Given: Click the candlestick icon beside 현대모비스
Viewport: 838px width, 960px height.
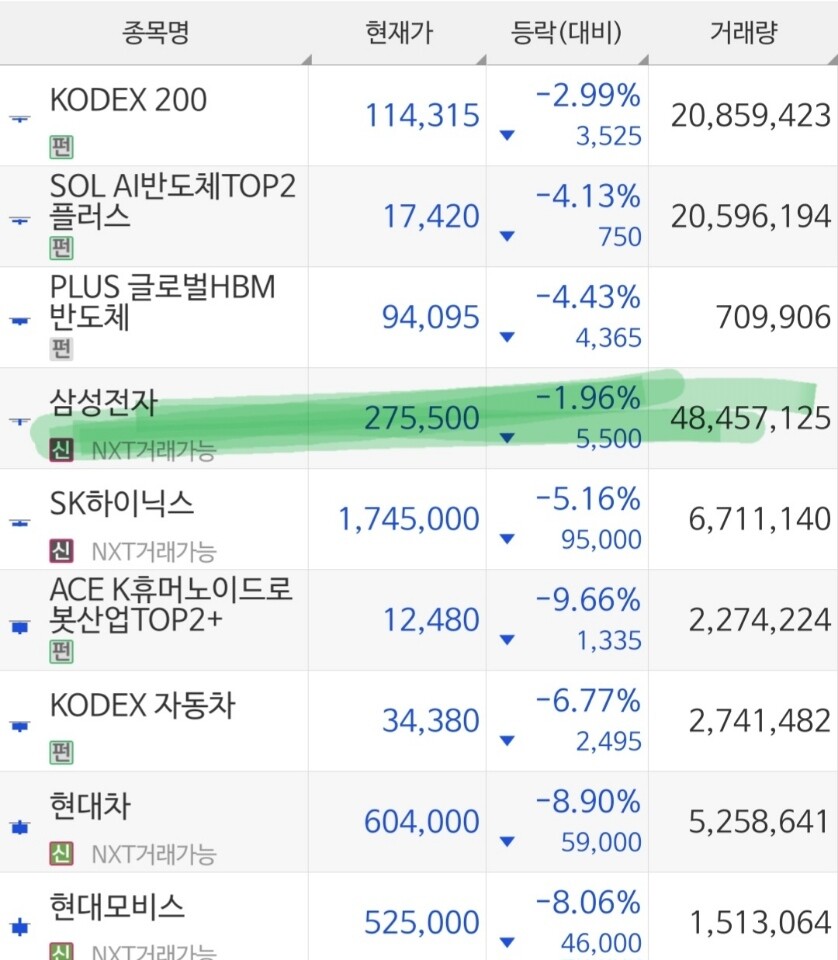Looking at the screenshot, I should point(20,927).
